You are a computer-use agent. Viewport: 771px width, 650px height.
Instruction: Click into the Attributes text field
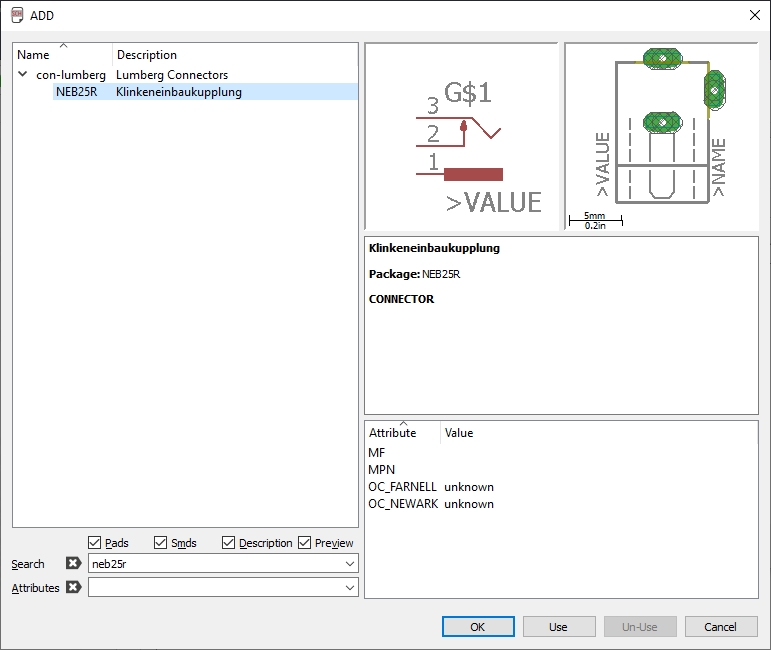[x=216, y=588]
